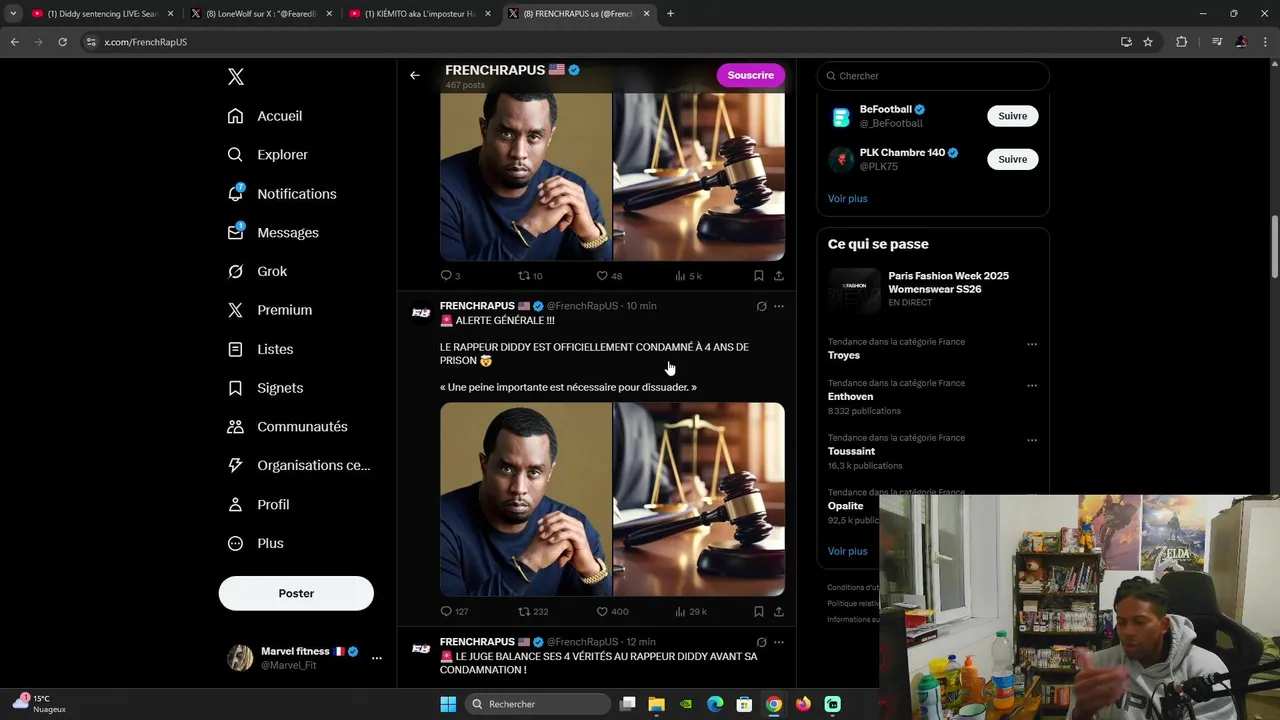The height and width of the screenshot is (720, 1280).
Task: Share the post with 48 likes
Action: [x=779, y=276]
